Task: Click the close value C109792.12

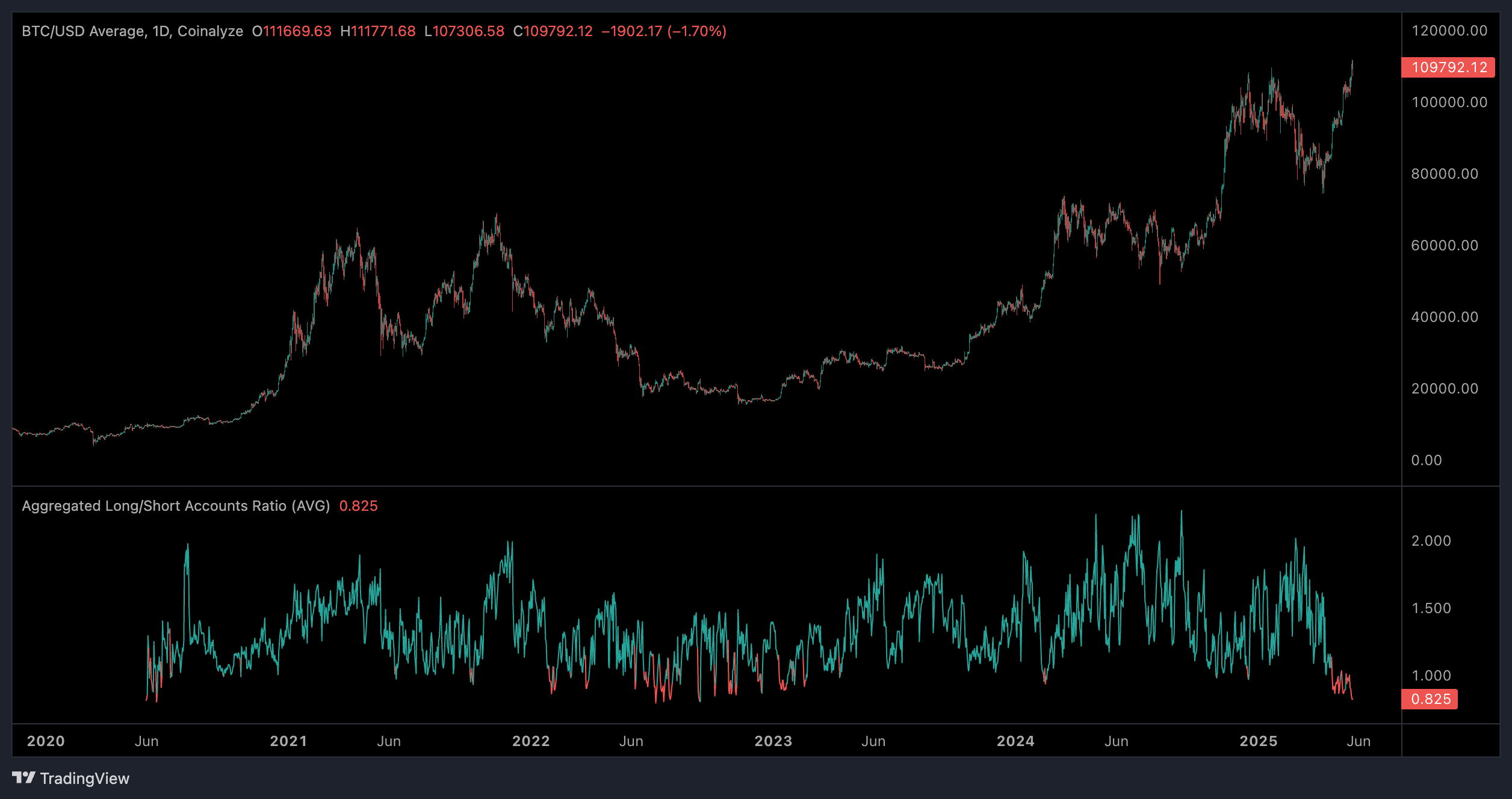Action: (x=553, y=31)
